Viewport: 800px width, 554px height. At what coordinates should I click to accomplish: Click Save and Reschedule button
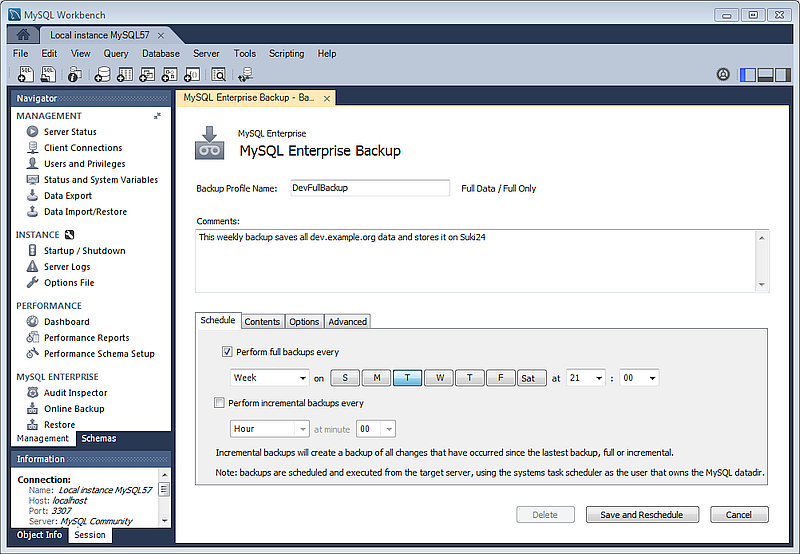[x=642, y=515]
